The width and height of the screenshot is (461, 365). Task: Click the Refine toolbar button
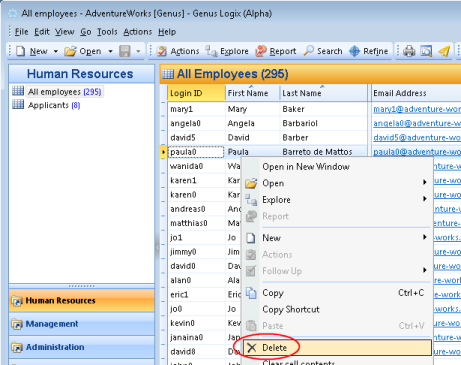pos(369,51)
